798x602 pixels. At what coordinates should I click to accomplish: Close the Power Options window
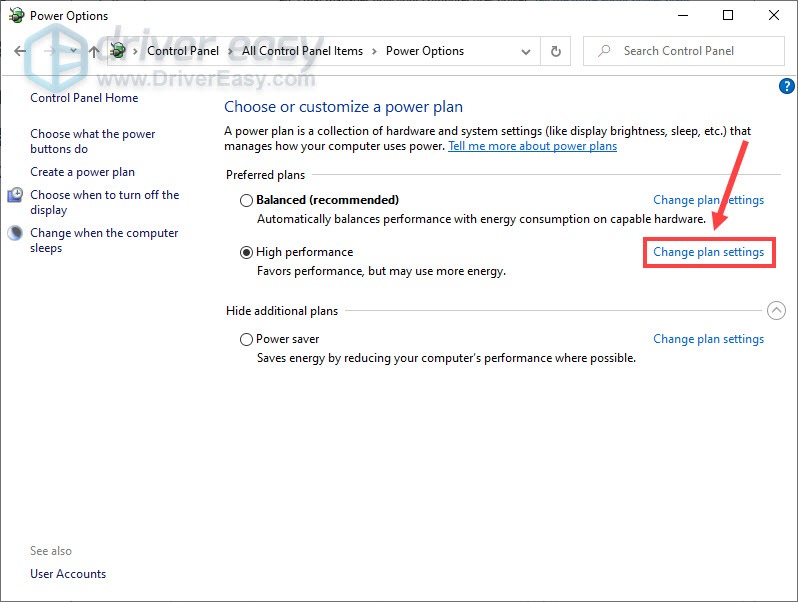click(x=774, y=15)
